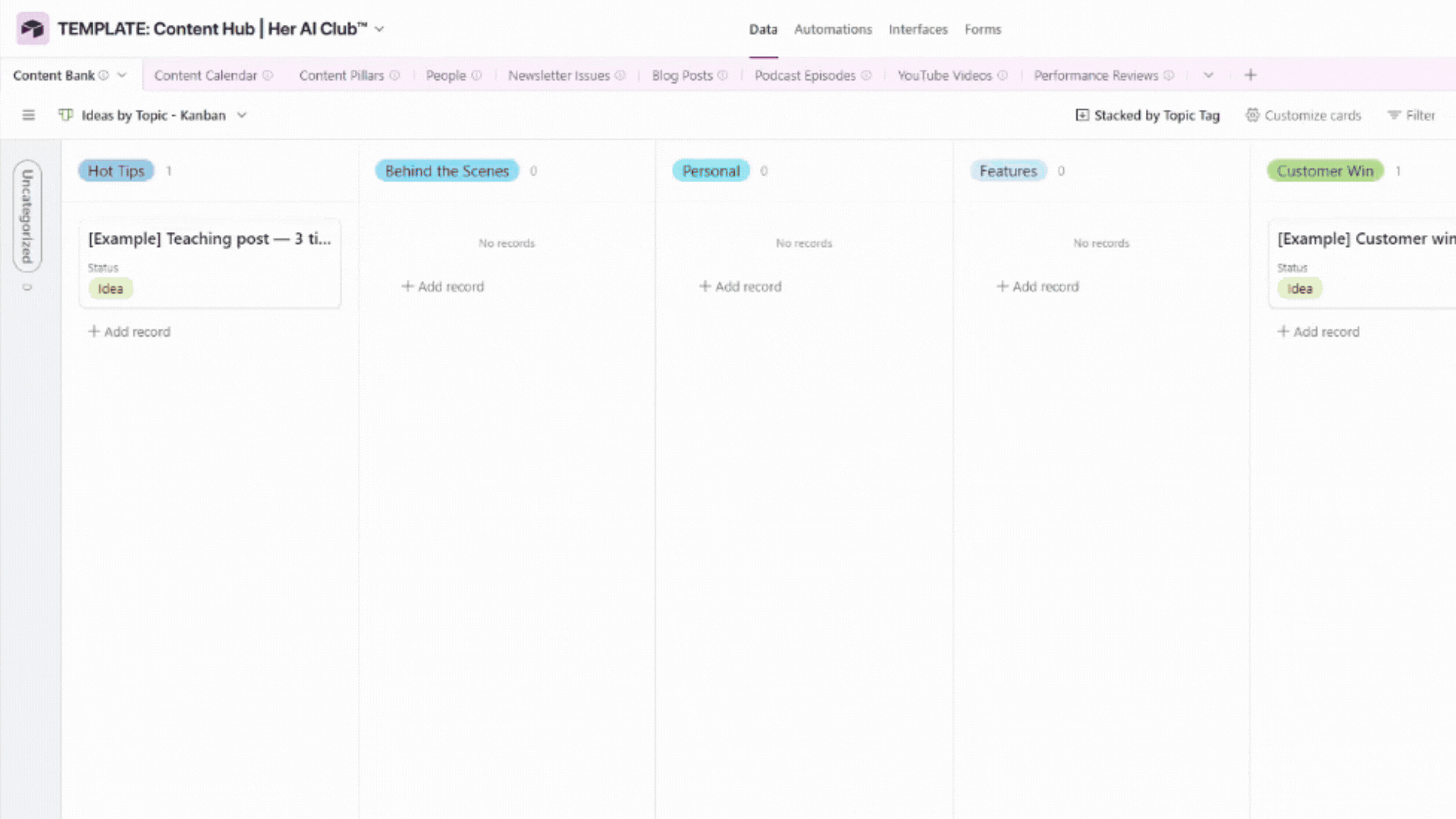
Task: Click the Airtable base logo icon
Action: point(33,29)
